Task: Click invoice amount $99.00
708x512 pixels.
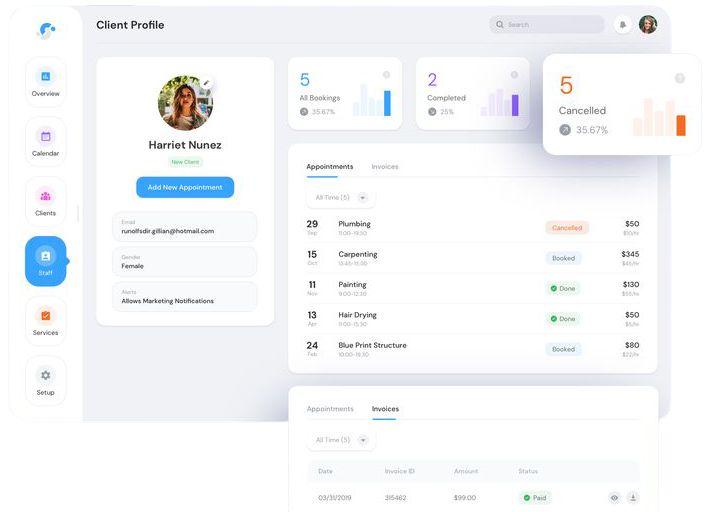Action: (x=465, y=498)
